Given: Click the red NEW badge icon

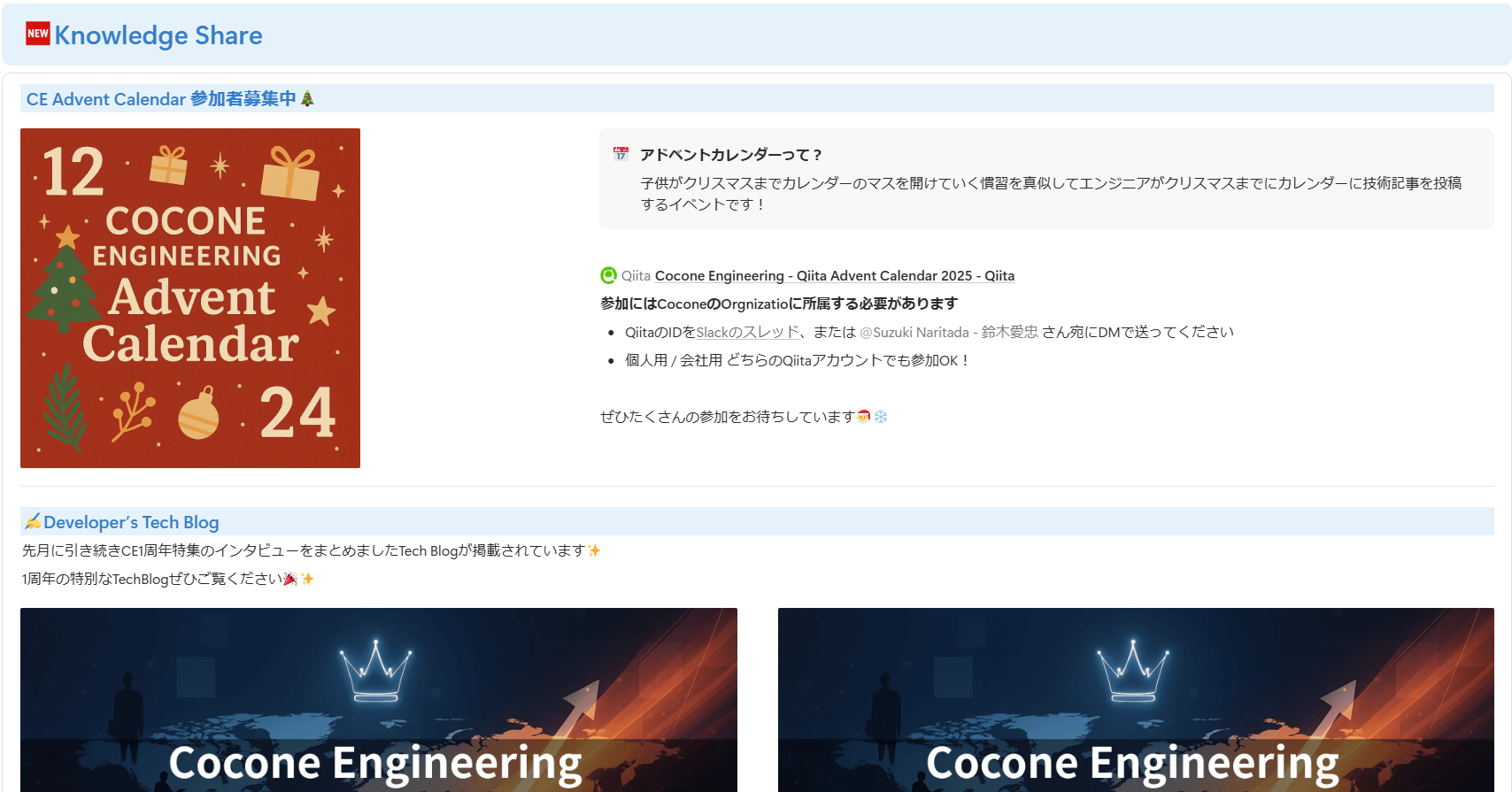Looking at the screenshot, I should (x=38, y=34).
